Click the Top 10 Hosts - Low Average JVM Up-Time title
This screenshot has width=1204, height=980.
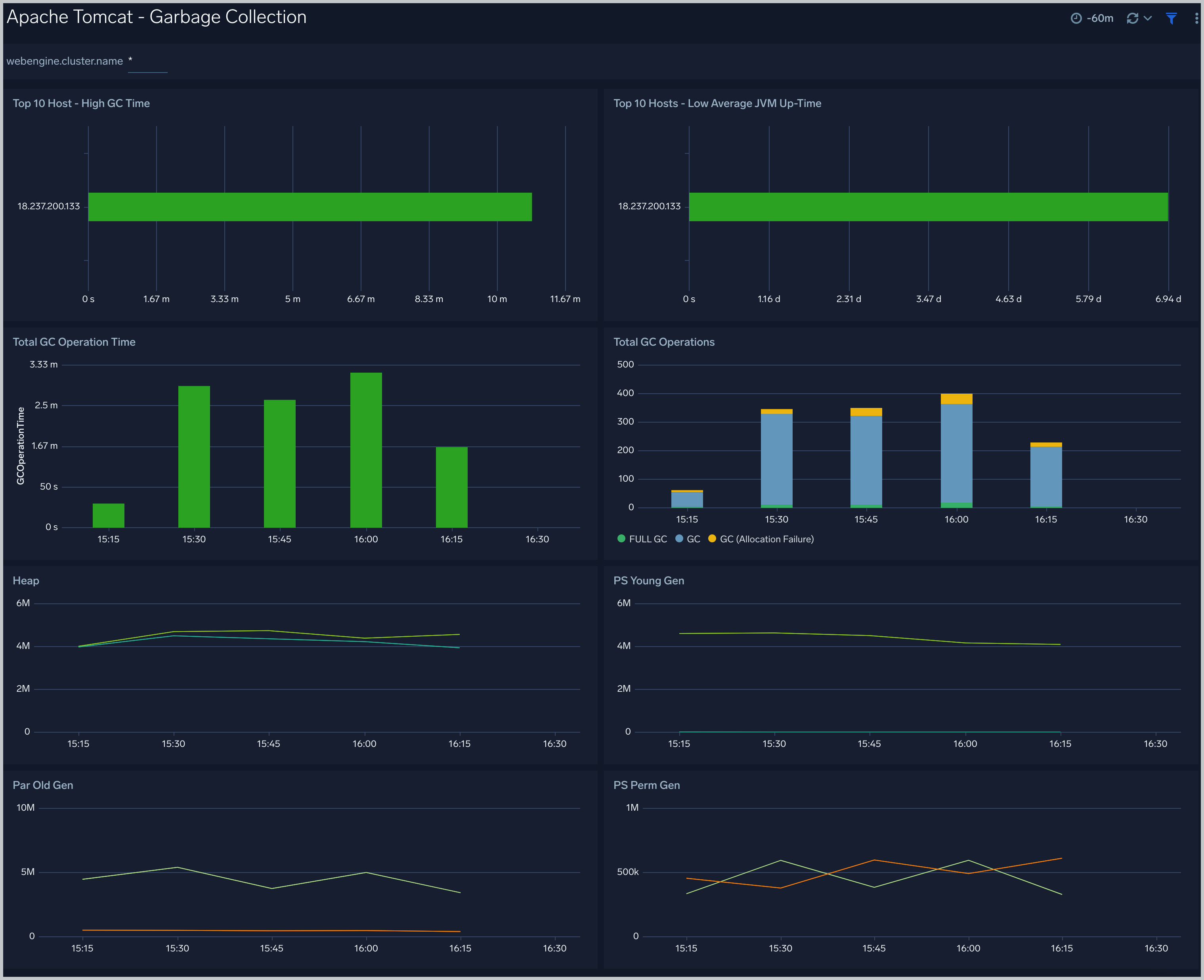coord(717,103)
